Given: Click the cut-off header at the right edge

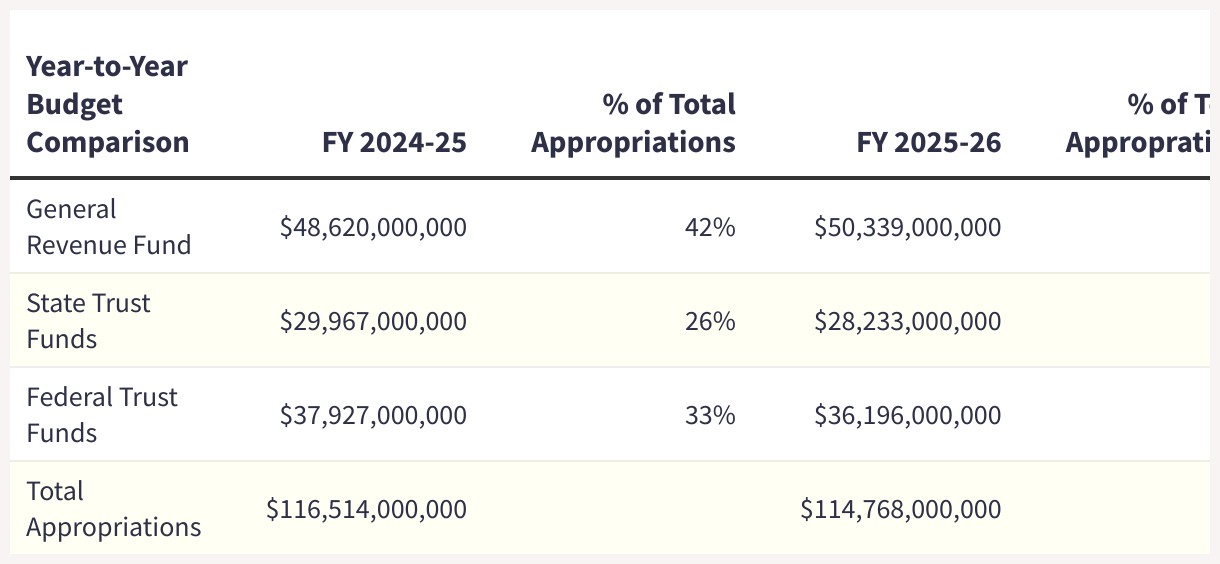Looking at the screenshot, I should tap(1139, 123).
